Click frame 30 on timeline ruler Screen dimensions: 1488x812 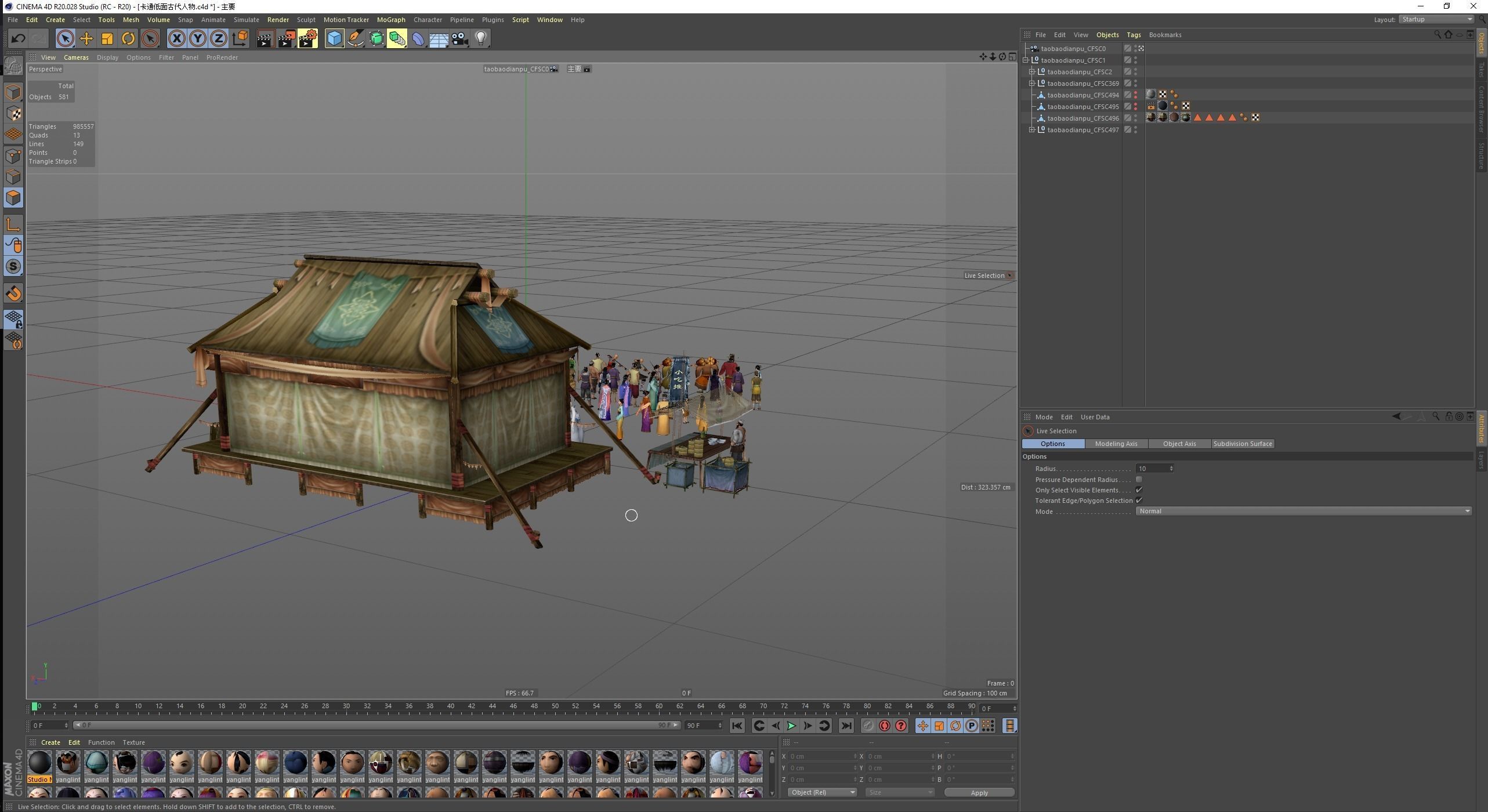click(x=346, y=706)
